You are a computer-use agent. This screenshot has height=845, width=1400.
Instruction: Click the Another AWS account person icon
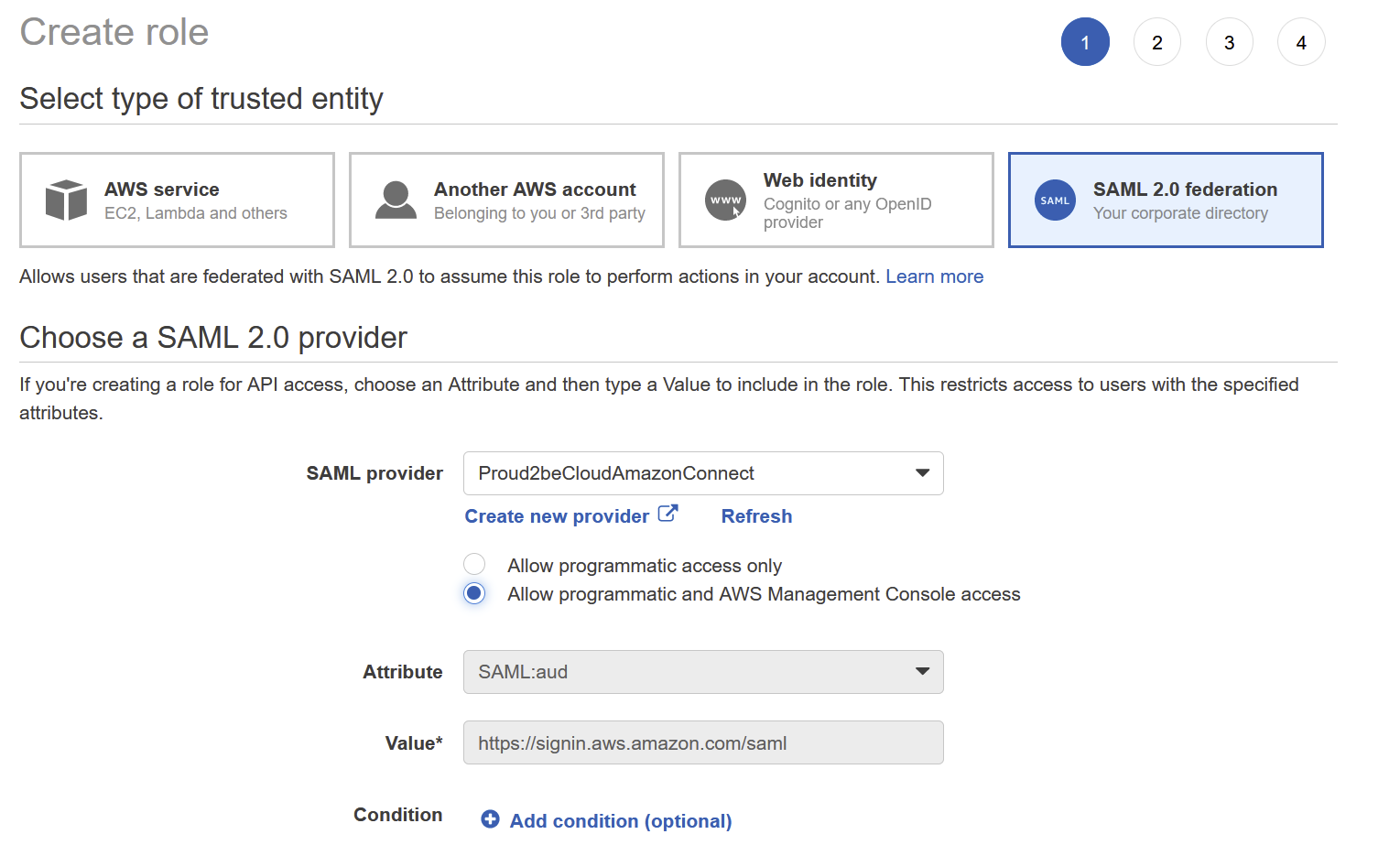point(396,200)
